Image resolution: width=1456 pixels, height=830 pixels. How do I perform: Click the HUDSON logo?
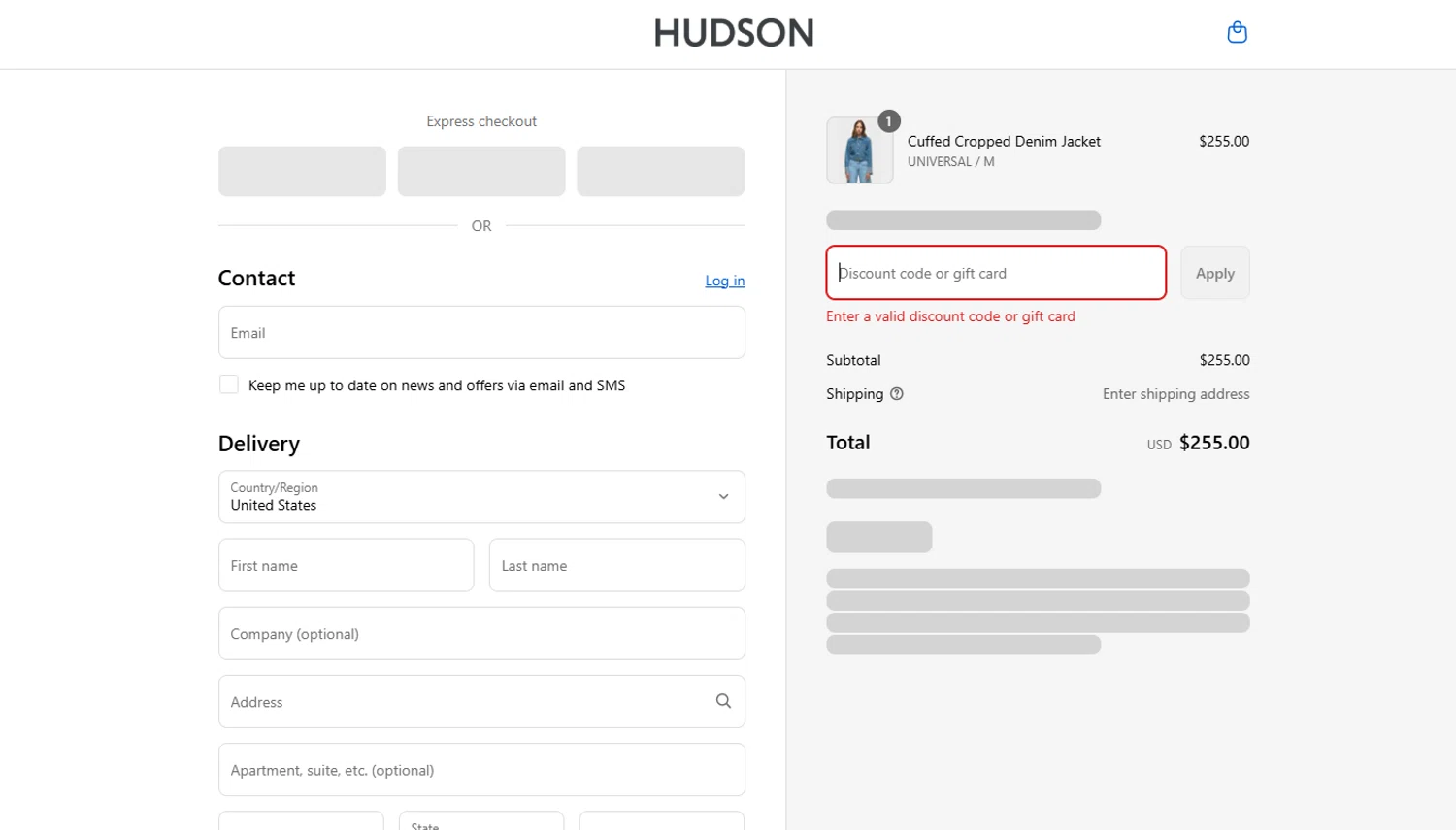click(734, 33)
